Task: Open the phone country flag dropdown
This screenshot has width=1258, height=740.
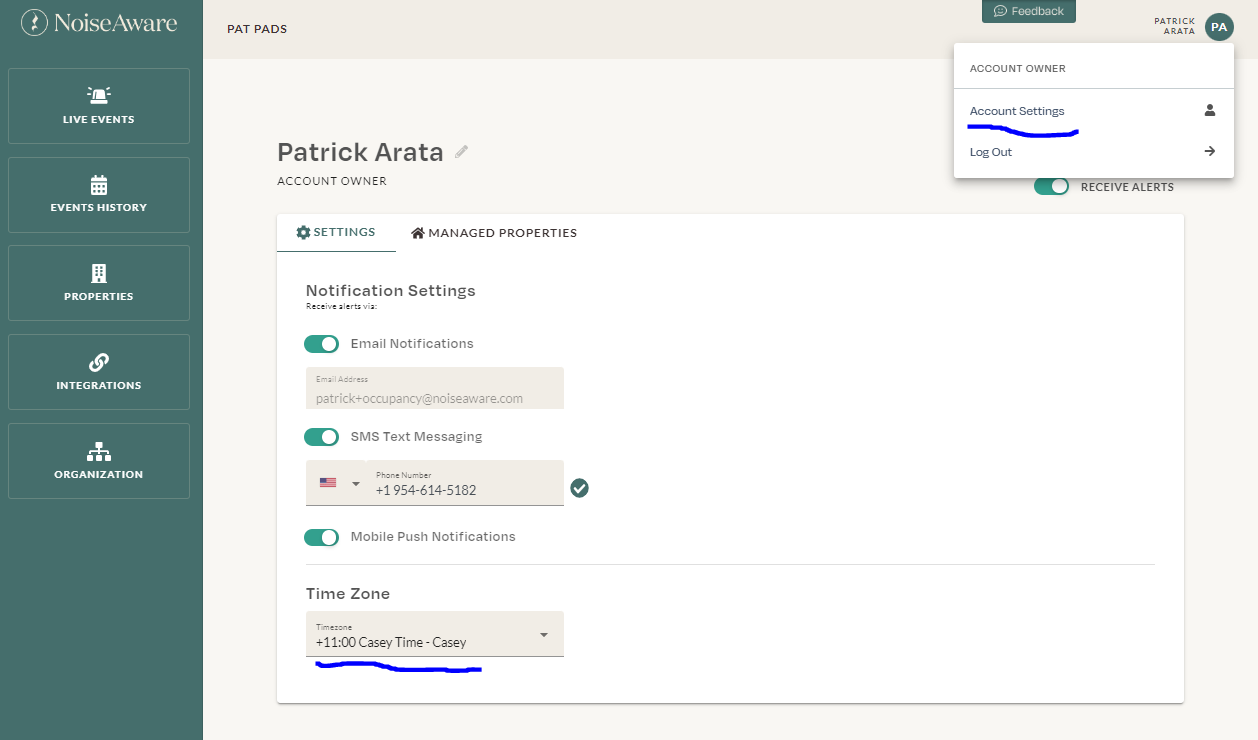Action: [338, 483]
